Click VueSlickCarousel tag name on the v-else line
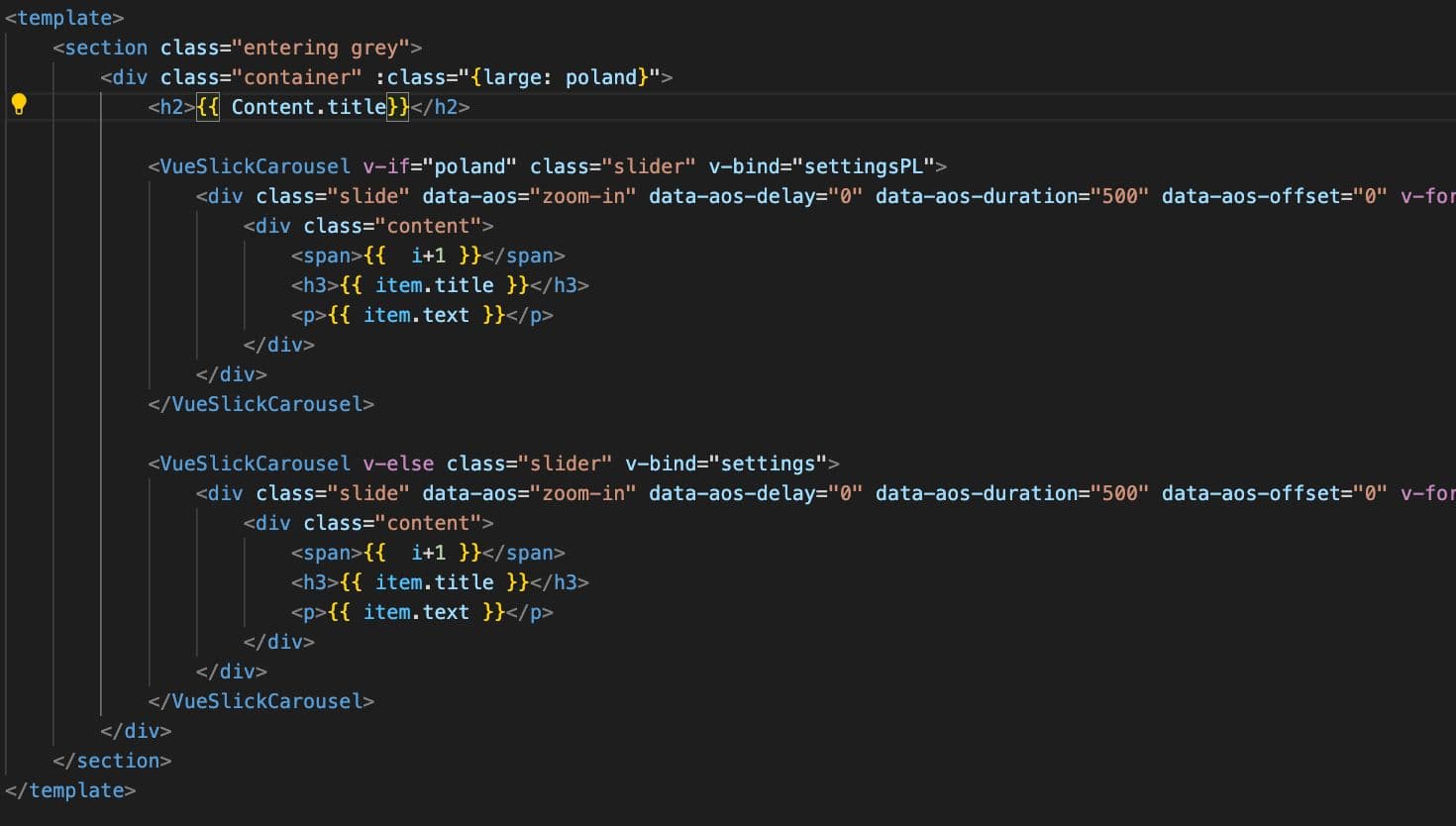Image resolution: width=1456 pixels, height=826 pixels. 256,464
